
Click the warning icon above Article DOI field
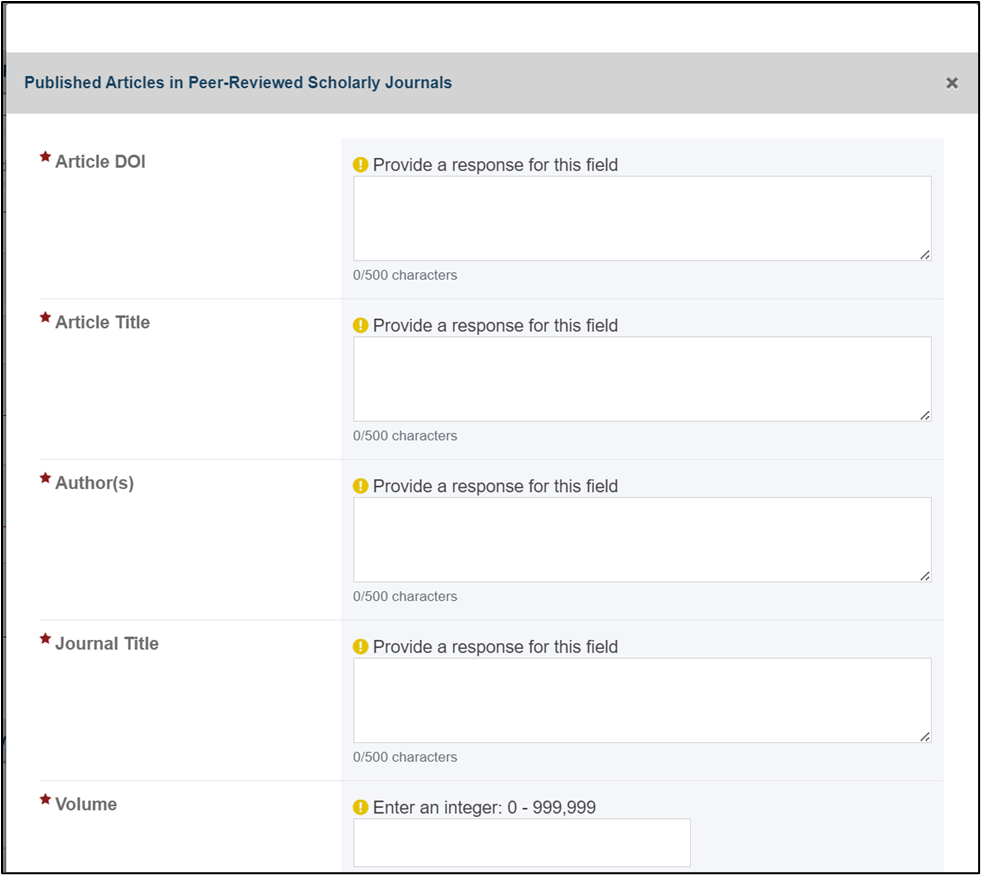(x=360, y=164)
